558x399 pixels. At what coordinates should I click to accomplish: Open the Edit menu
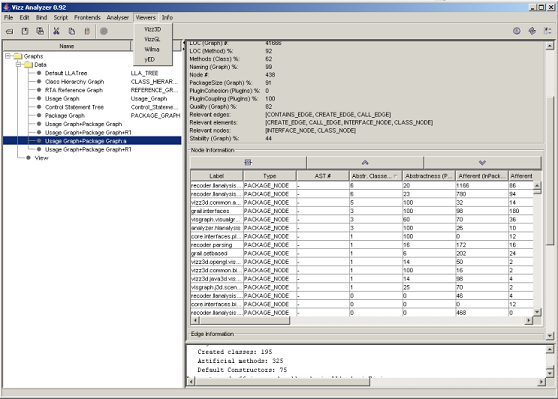24,17
